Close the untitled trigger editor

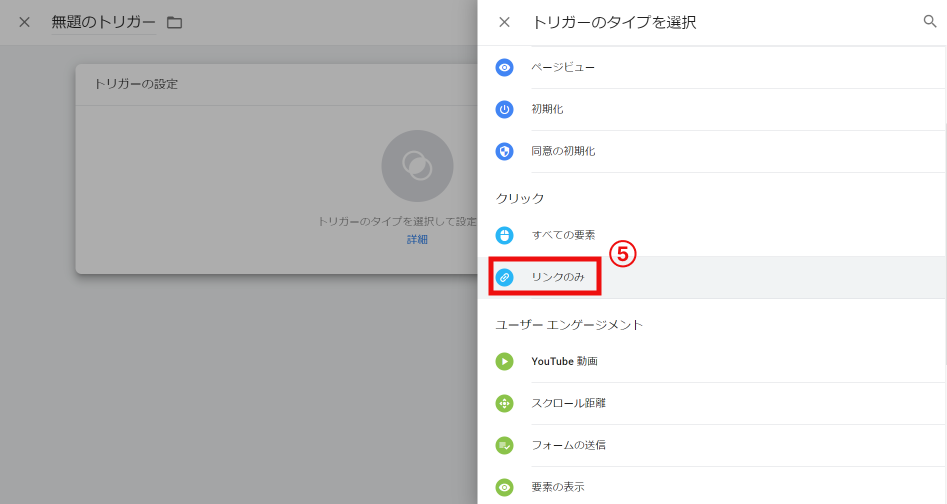[24, 22]
